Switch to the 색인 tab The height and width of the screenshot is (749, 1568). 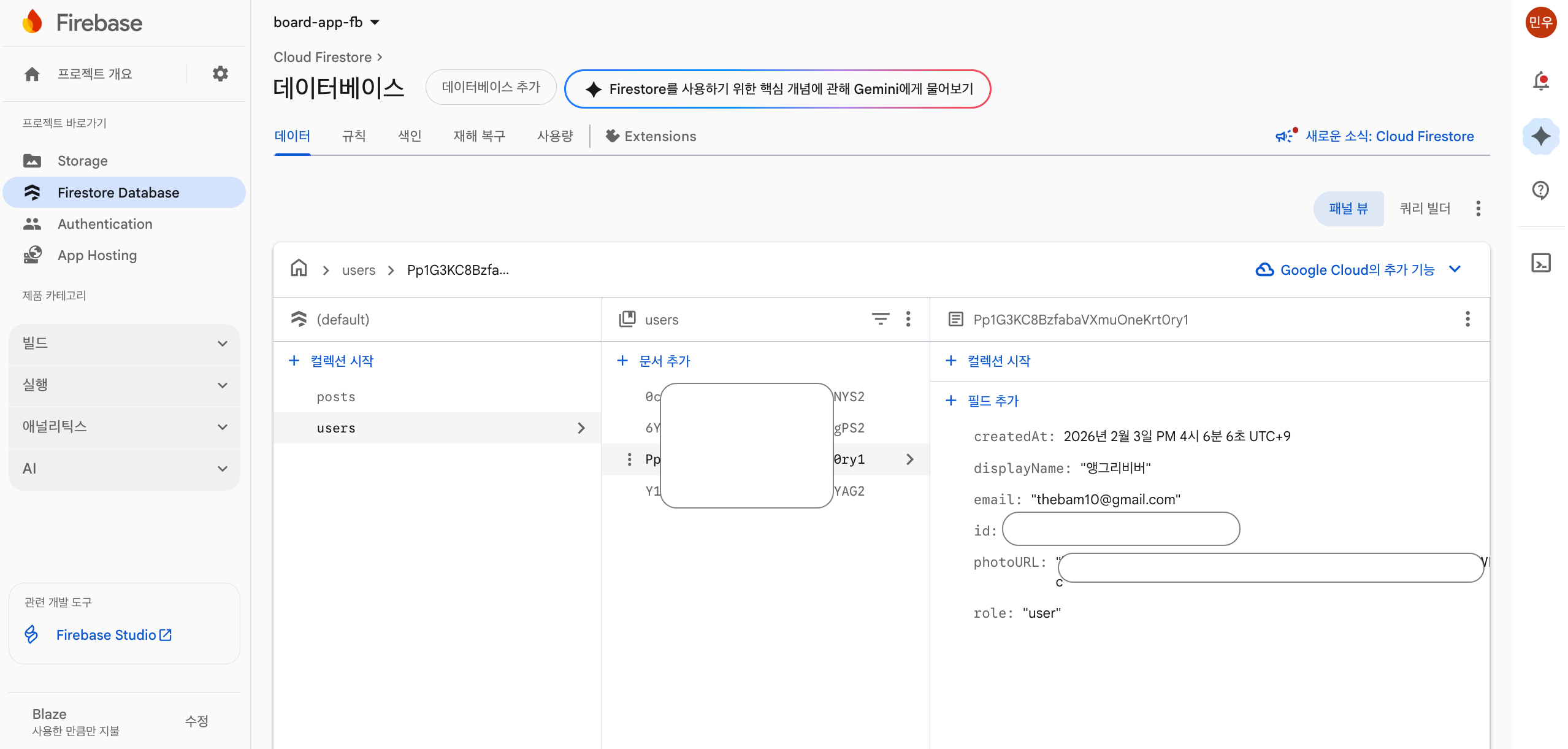point(410,136)
